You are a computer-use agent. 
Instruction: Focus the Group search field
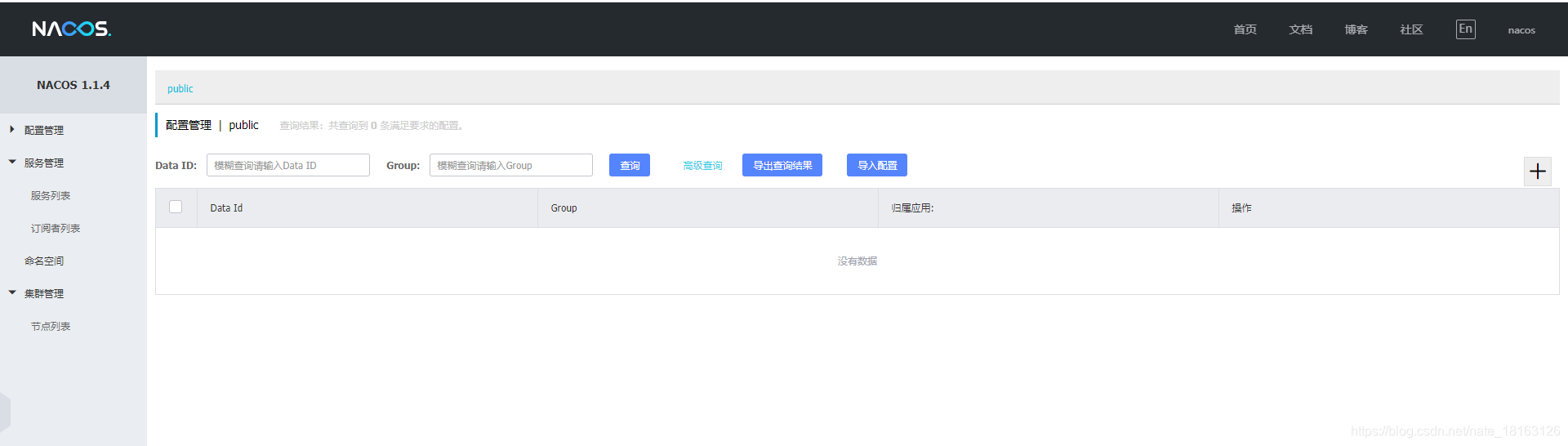click(x=511, y=165)
